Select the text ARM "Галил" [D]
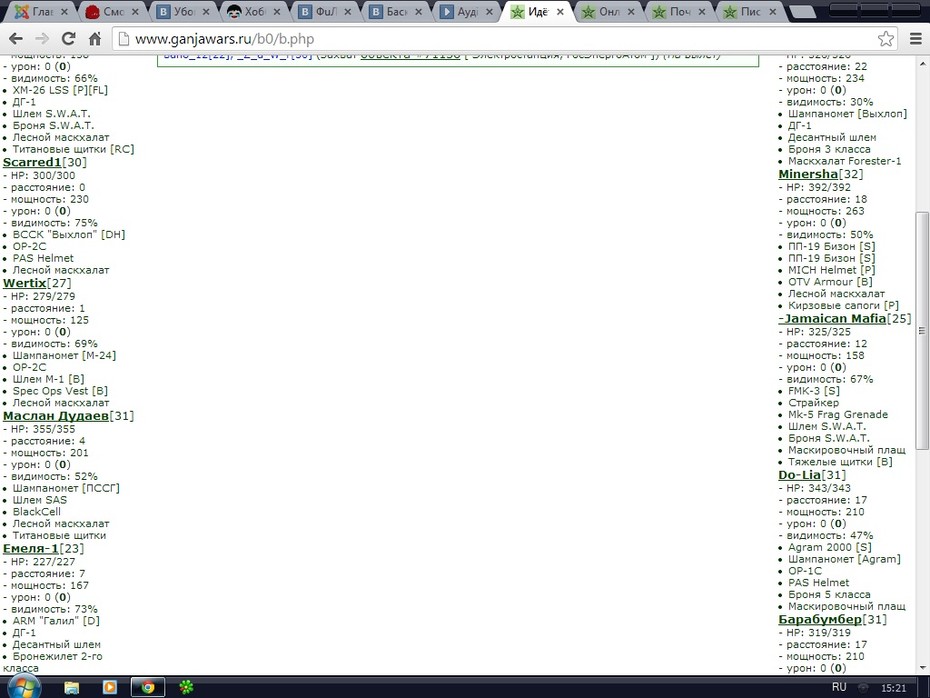The height and width of the screenshot is (698, 930). [x=56, y=621]
